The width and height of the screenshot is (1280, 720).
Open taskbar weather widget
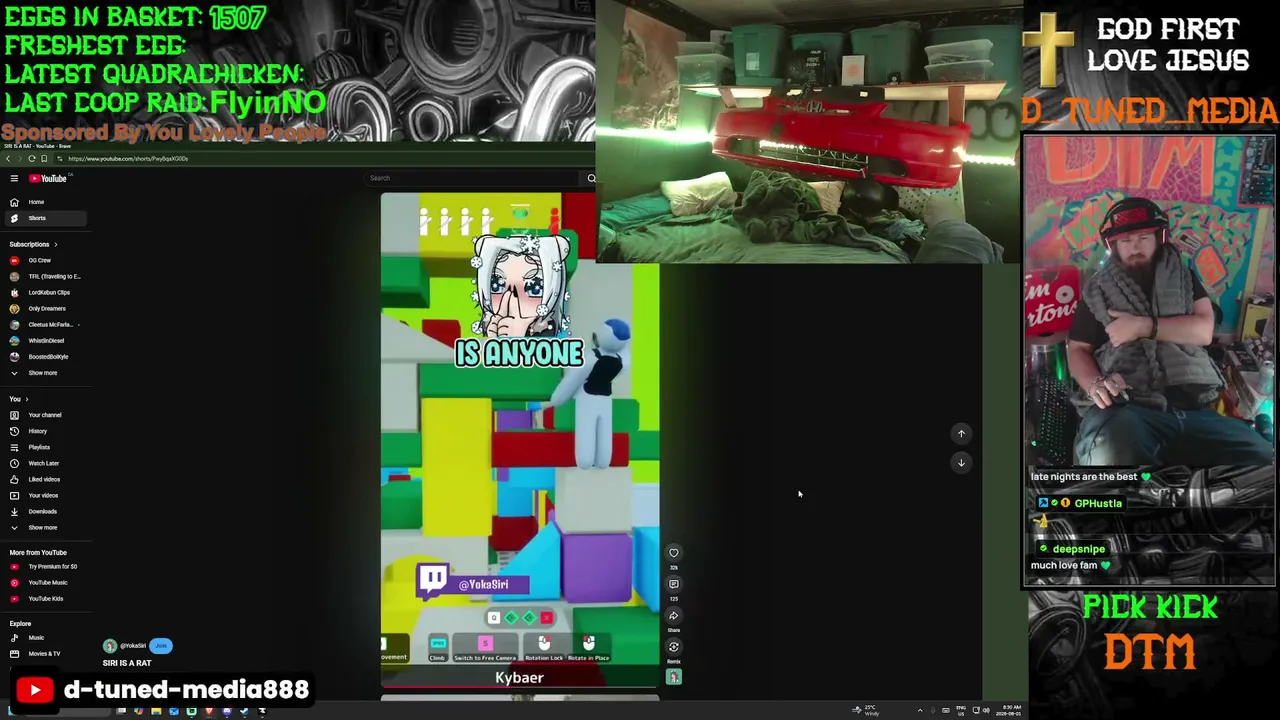865,710
